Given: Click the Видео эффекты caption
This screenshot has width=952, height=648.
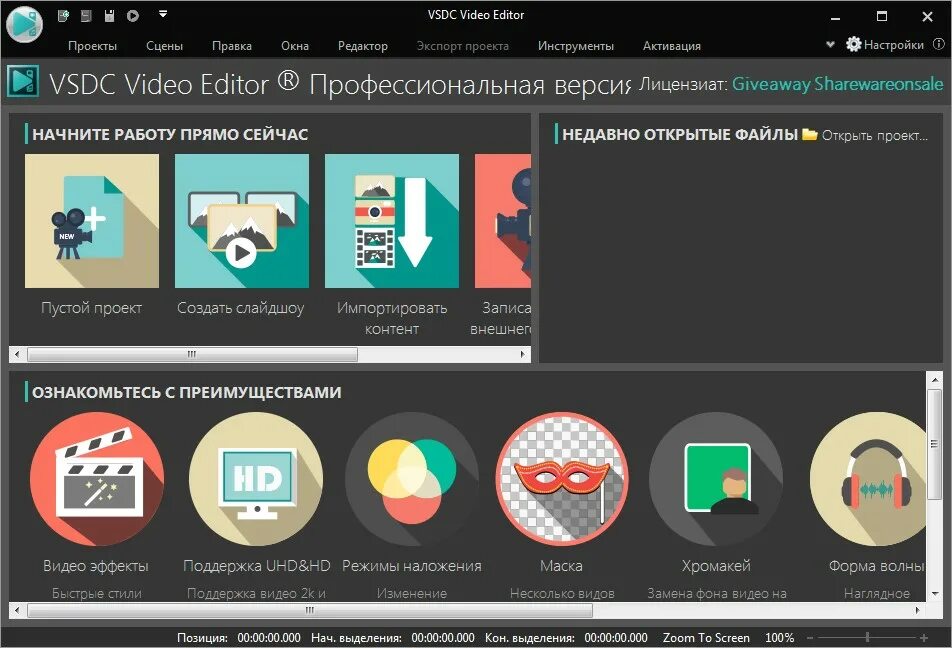Looking at the screenshot, I should click(x=96, y=566).
